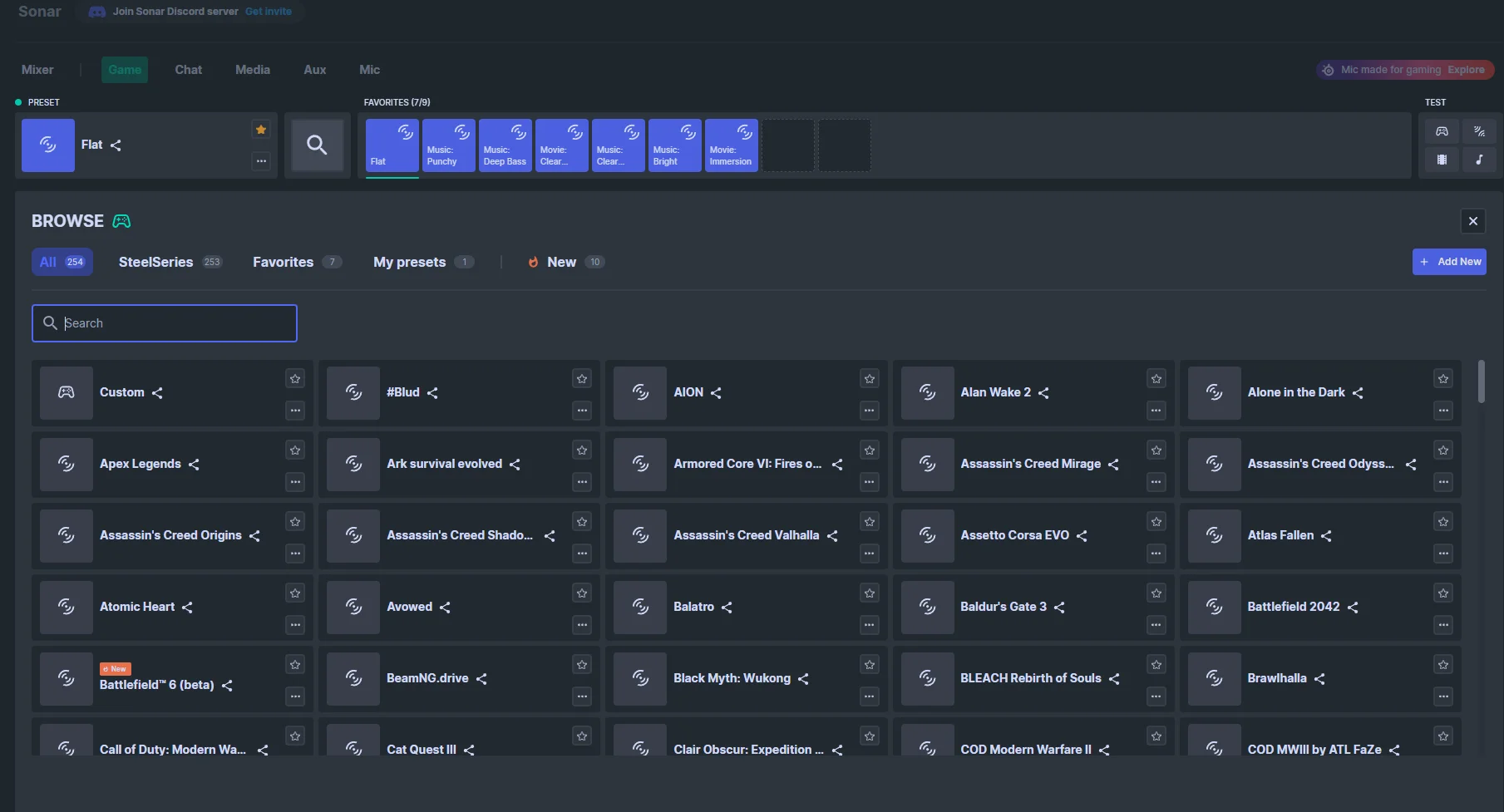Play the film strip test sound
The width and height of the screenshot is (1504, 812).
[1442, 160]
